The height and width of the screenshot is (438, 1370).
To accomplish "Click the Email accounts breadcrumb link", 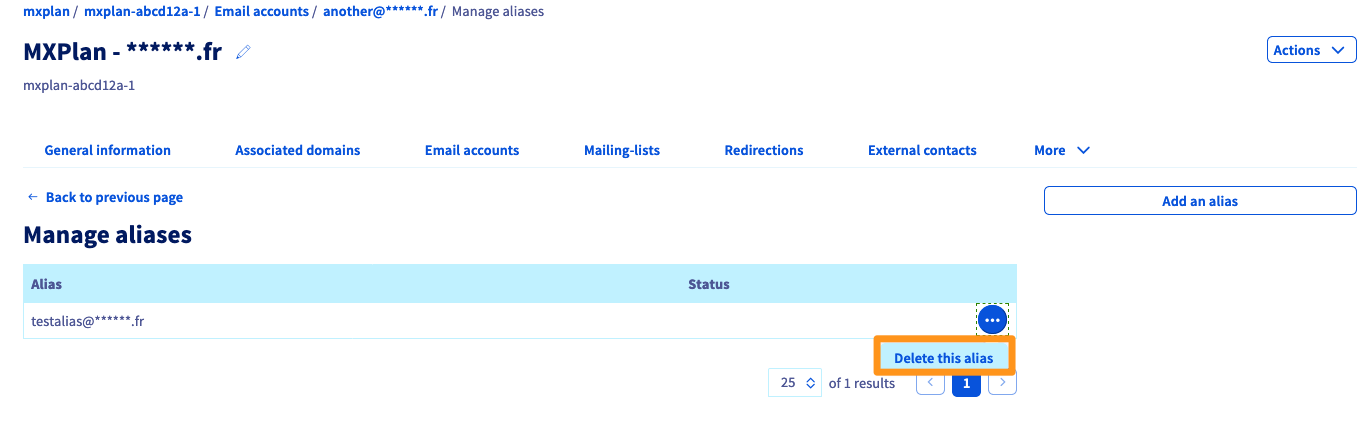I will [x=261, y=11].
